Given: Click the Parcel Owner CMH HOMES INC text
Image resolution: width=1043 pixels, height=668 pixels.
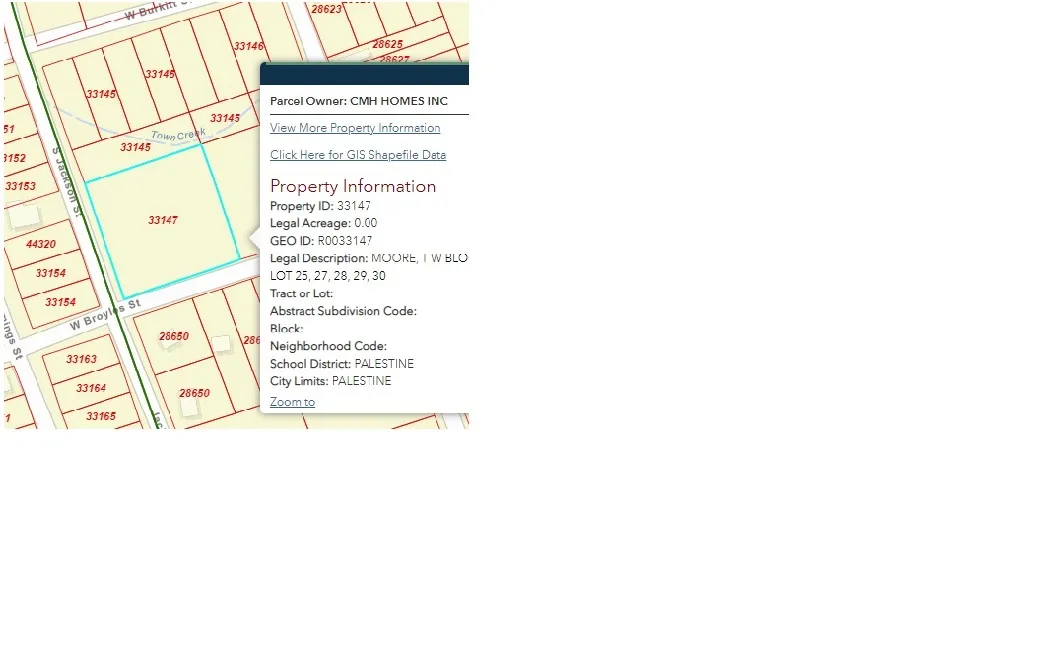Looking at the screenshot, I should pyautogui.click(x=358, y=101).
